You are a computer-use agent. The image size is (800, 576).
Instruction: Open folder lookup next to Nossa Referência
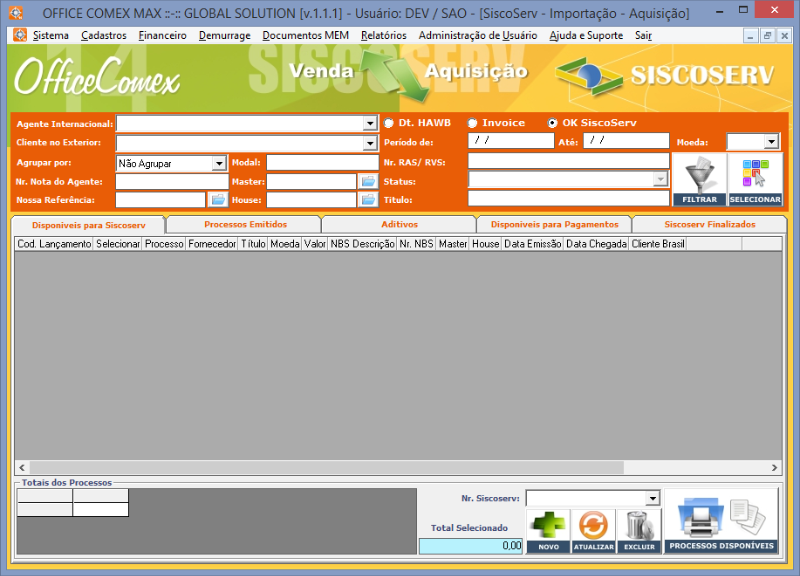[x=218, y=199]
